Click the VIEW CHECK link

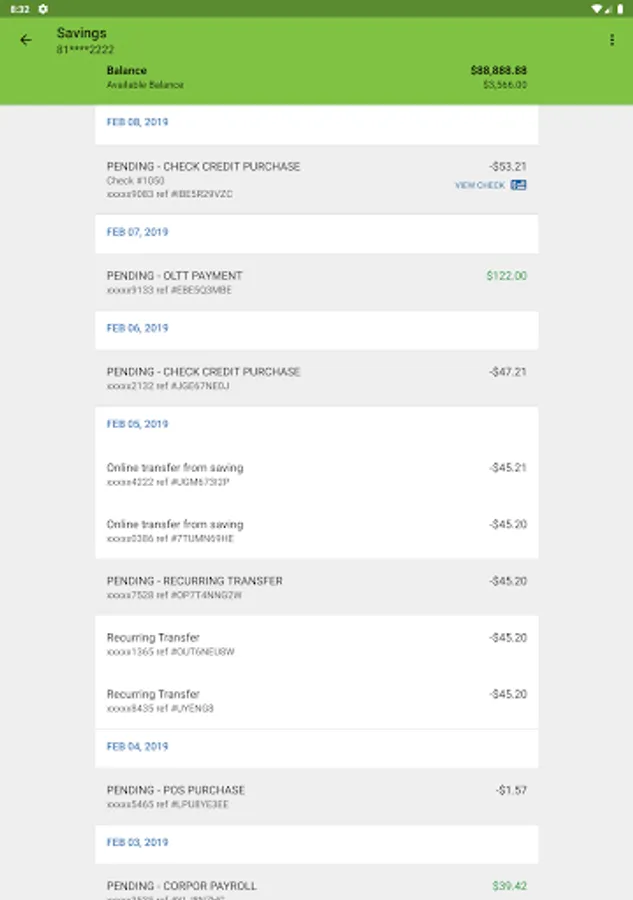click(x=480, y=185)
